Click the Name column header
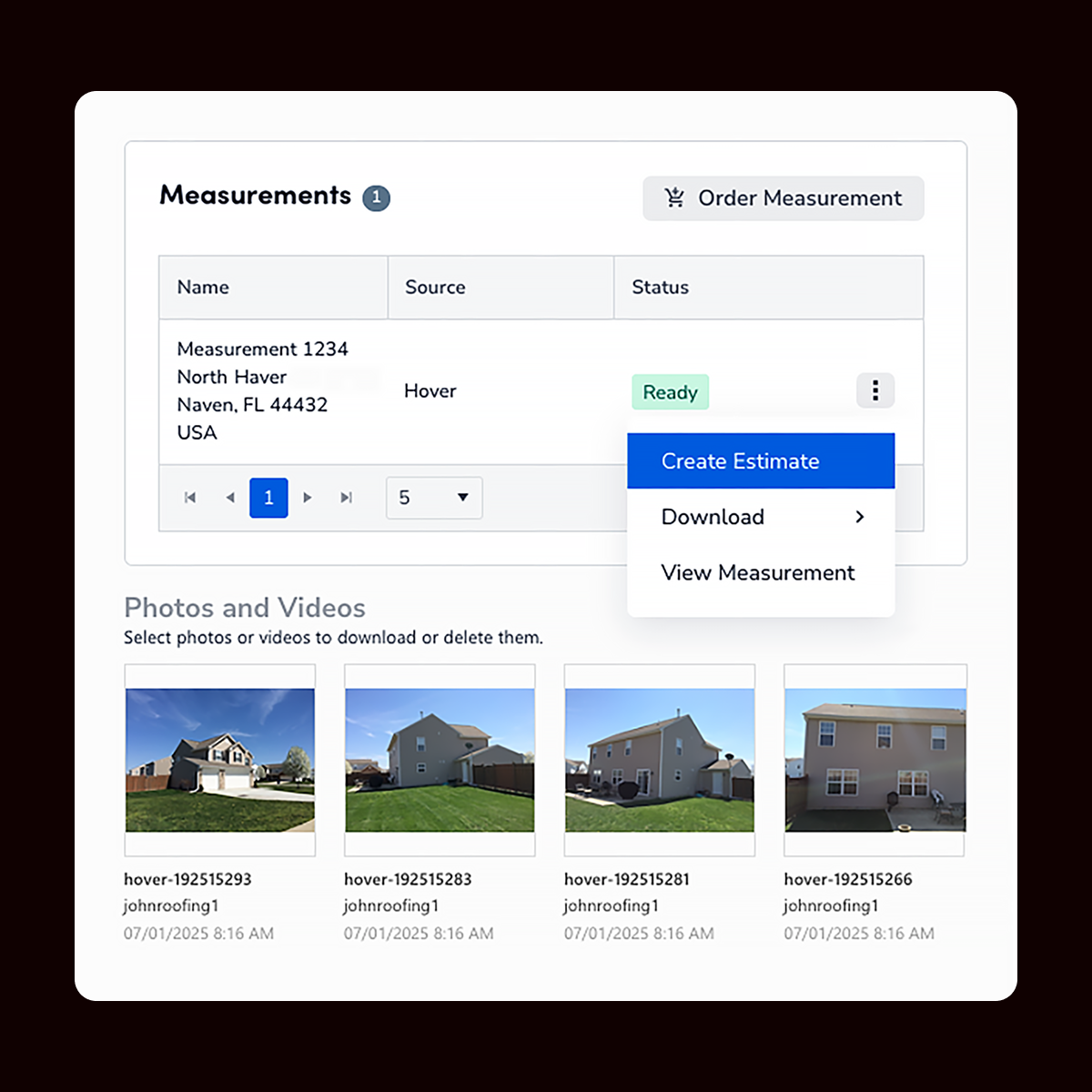This screenshot has width=1092, height=1092. pyautogui.click(x=273, y=288)
